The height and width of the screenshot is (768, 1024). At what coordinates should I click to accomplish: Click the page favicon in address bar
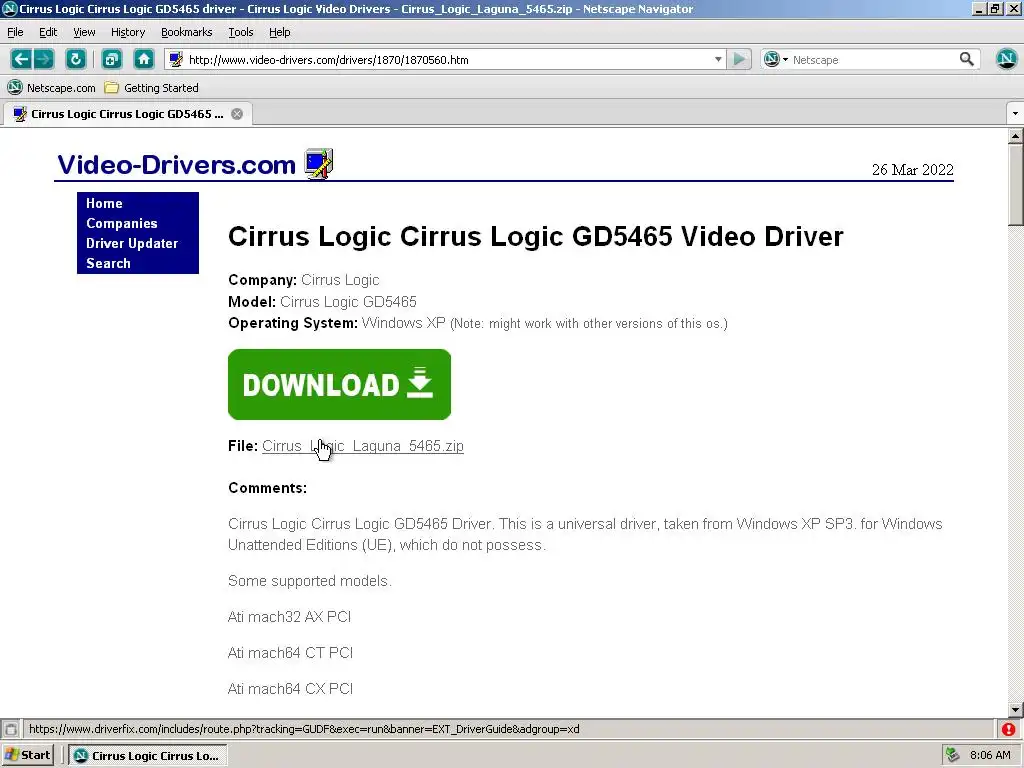pyautogui.click(x=176, y=59)
